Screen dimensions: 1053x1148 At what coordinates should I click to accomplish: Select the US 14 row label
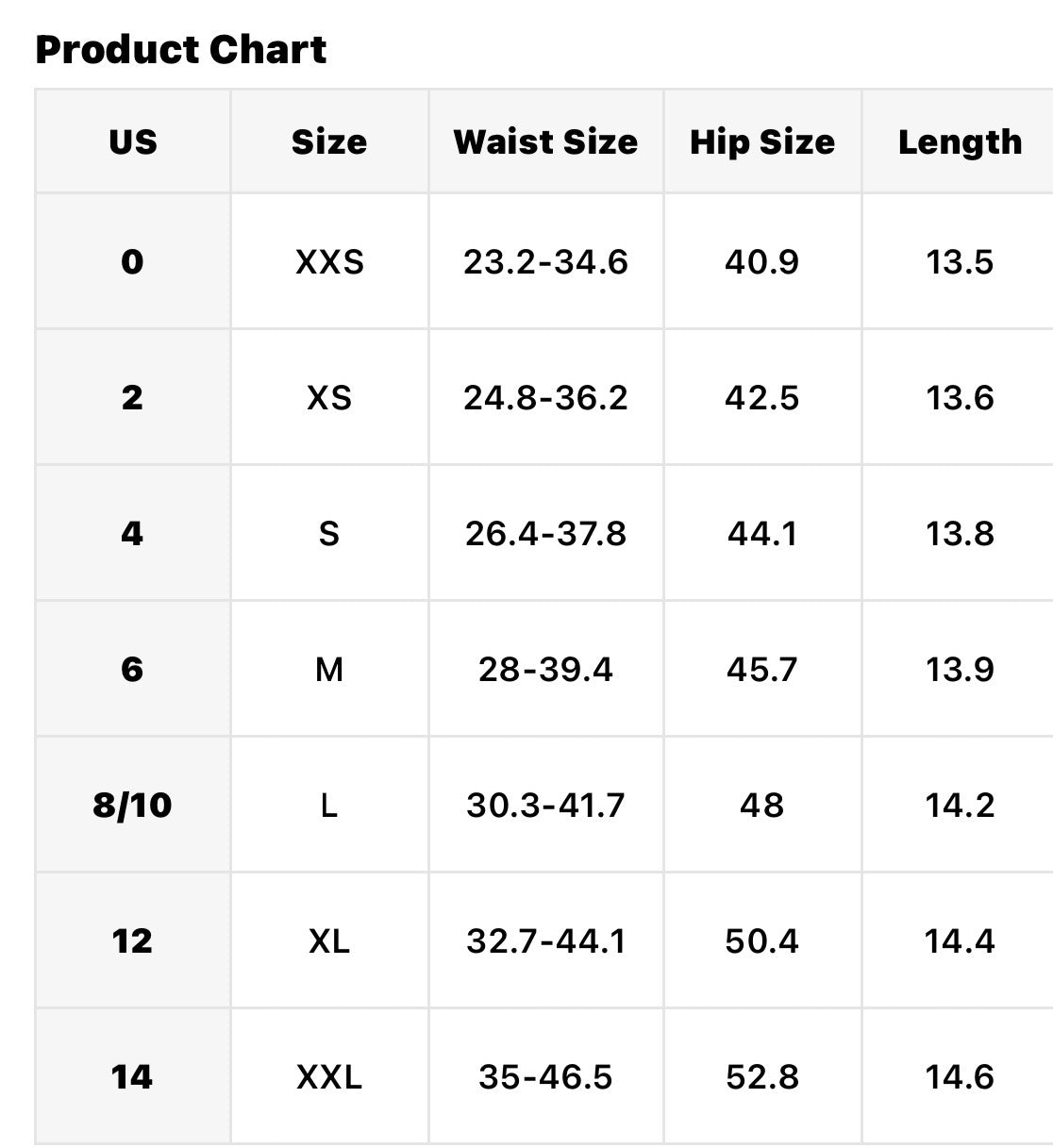point(133,1076)
